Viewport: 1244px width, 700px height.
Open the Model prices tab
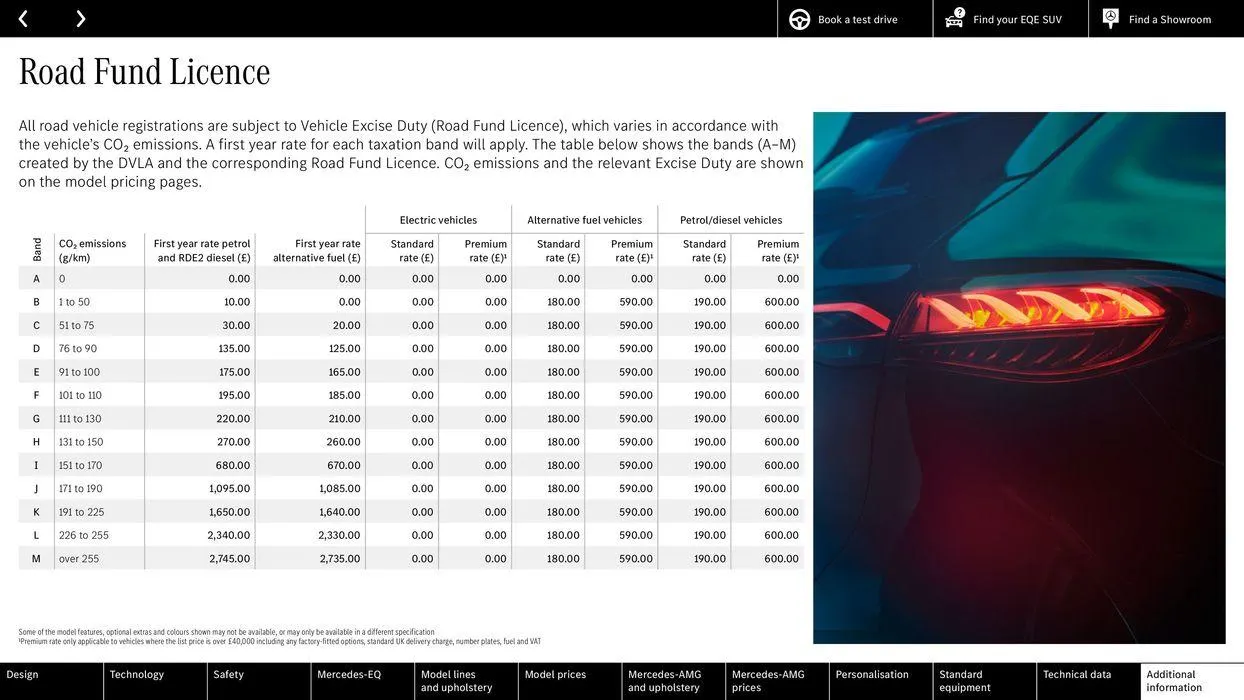[x=570, y=681]
